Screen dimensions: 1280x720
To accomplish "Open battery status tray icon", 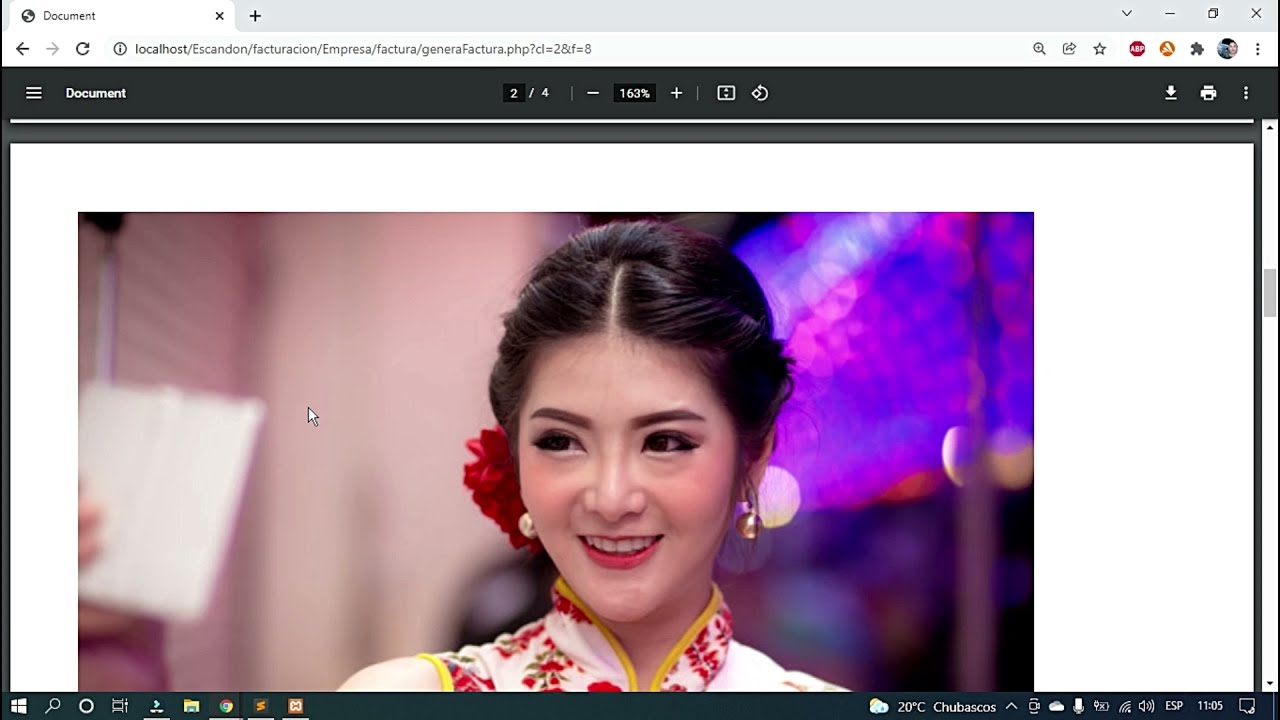I will [1101, 706].
